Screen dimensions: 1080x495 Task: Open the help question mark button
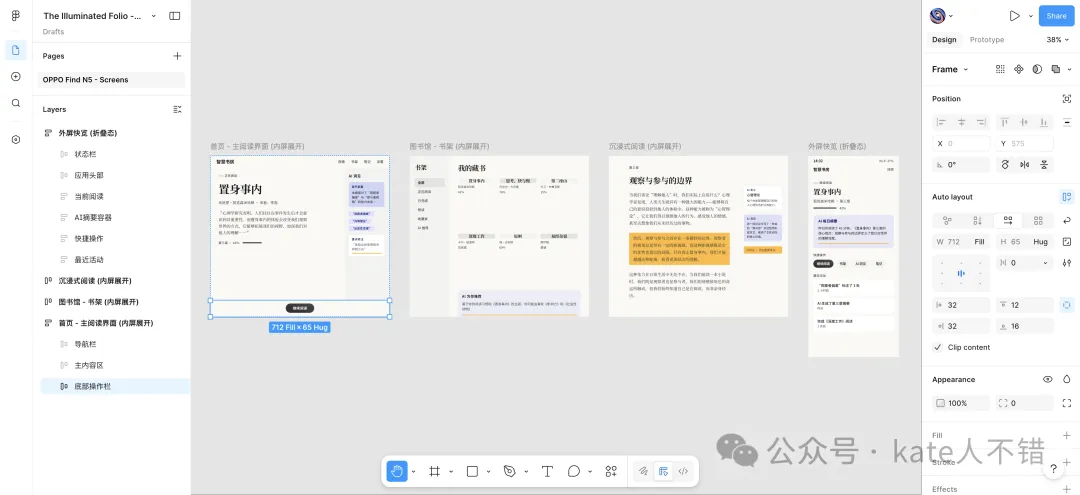1053,469
